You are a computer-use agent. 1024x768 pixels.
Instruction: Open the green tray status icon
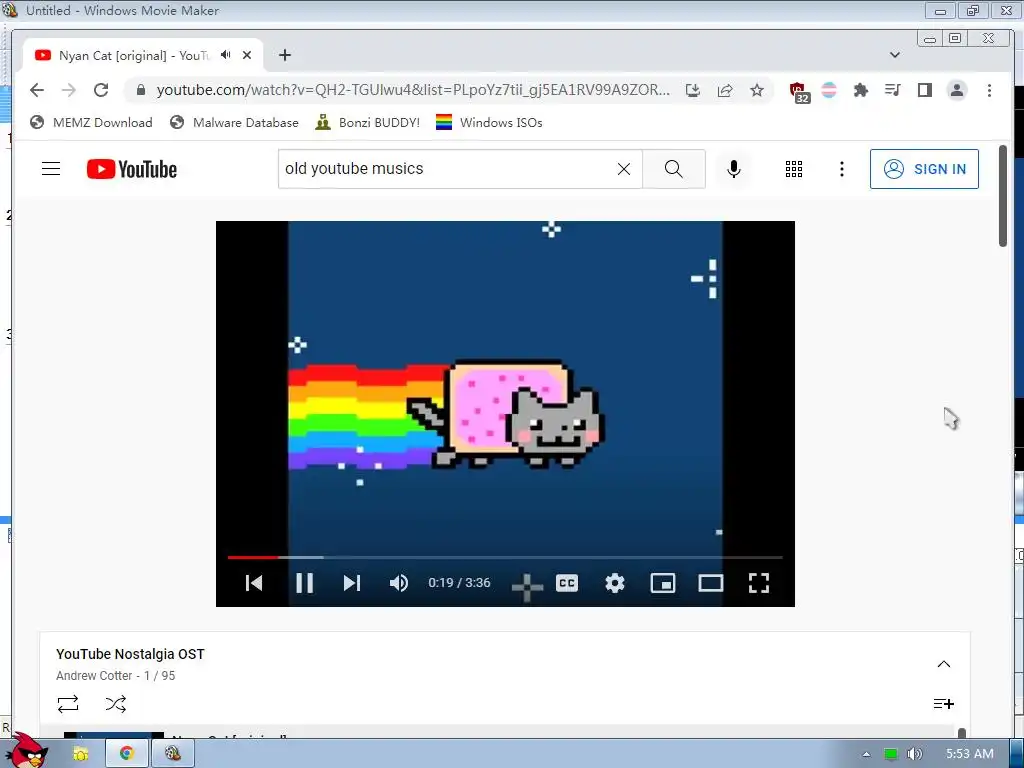pos(890,754)
